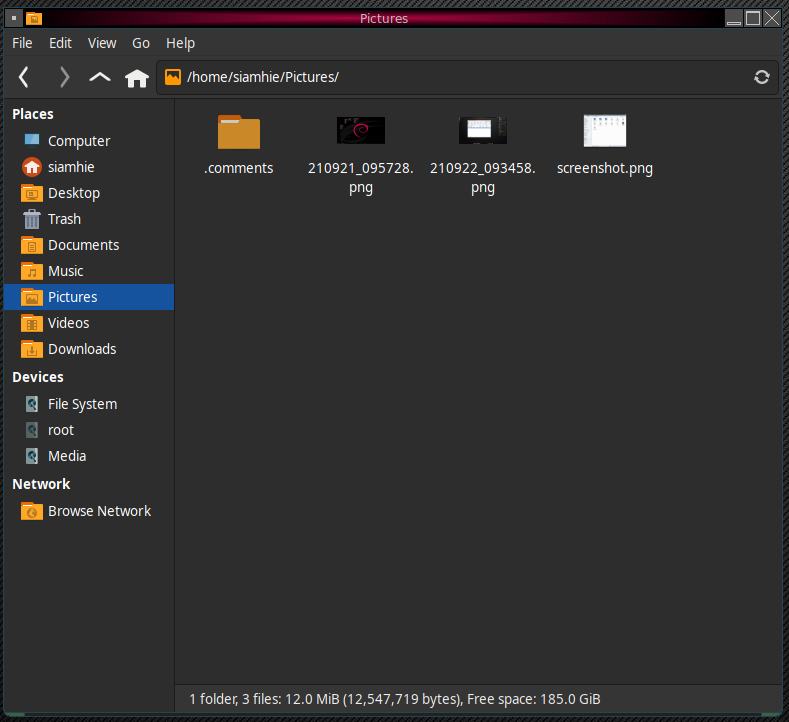Go back with the left arrow button
Image resolution: width=789 pixels, height=722 pixels.
23,77
